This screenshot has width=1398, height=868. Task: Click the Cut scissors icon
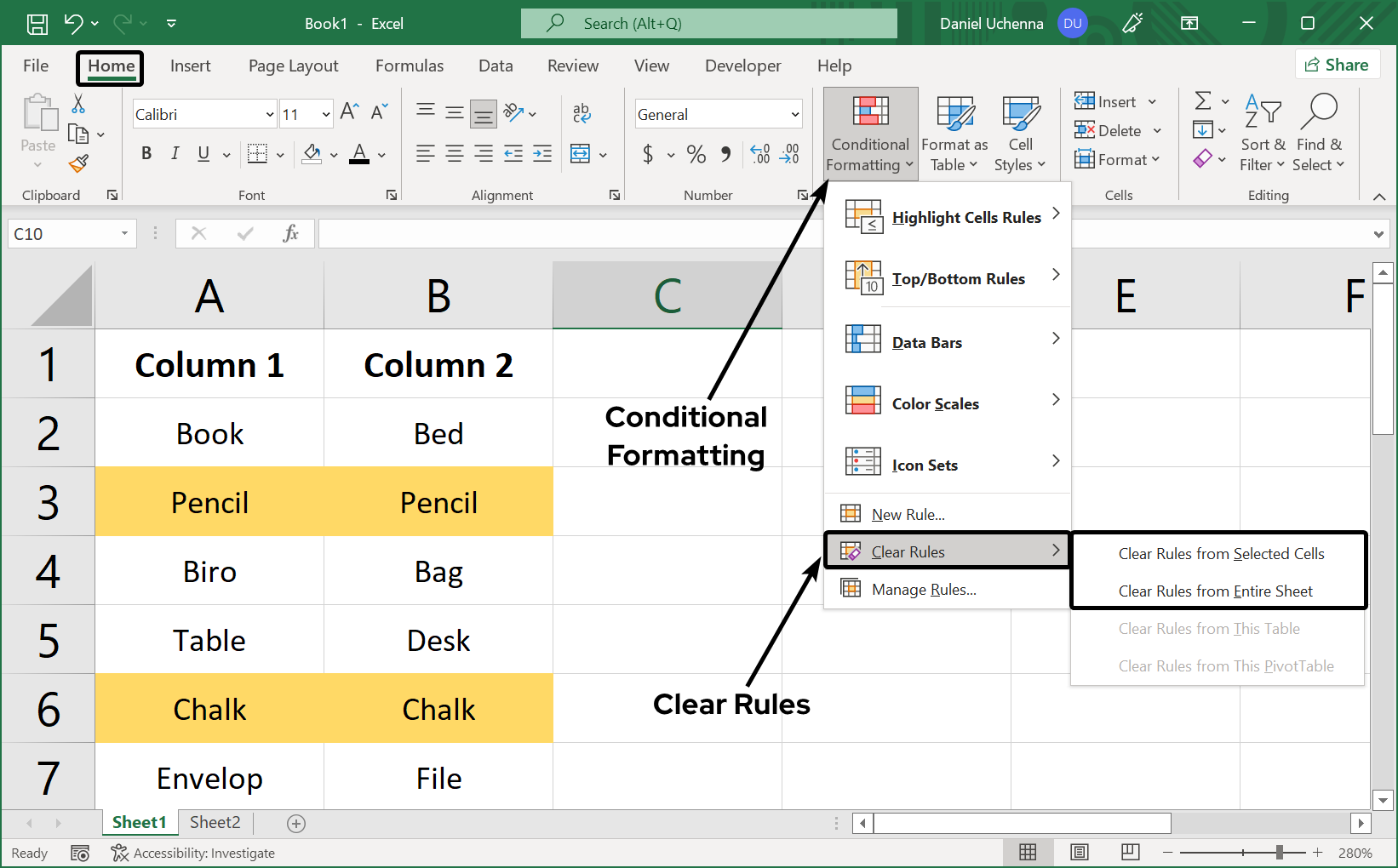78,104
